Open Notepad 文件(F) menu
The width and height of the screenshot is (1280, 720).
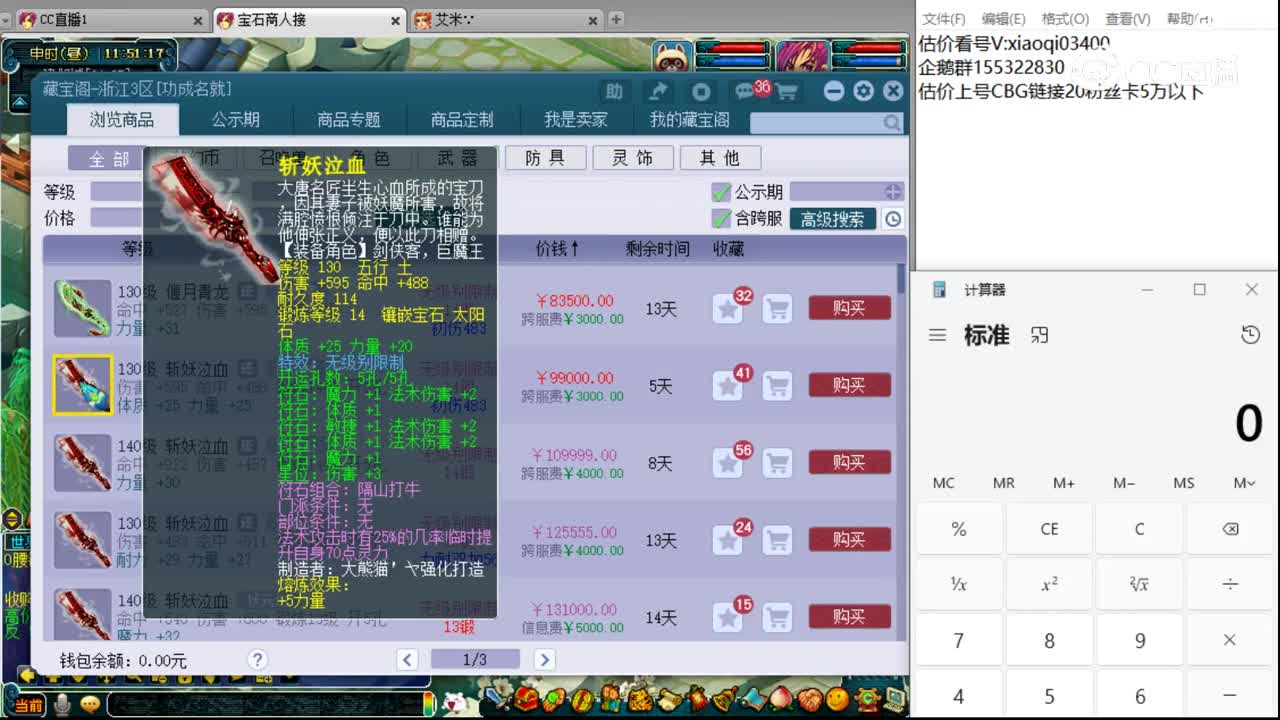[943, 19]
